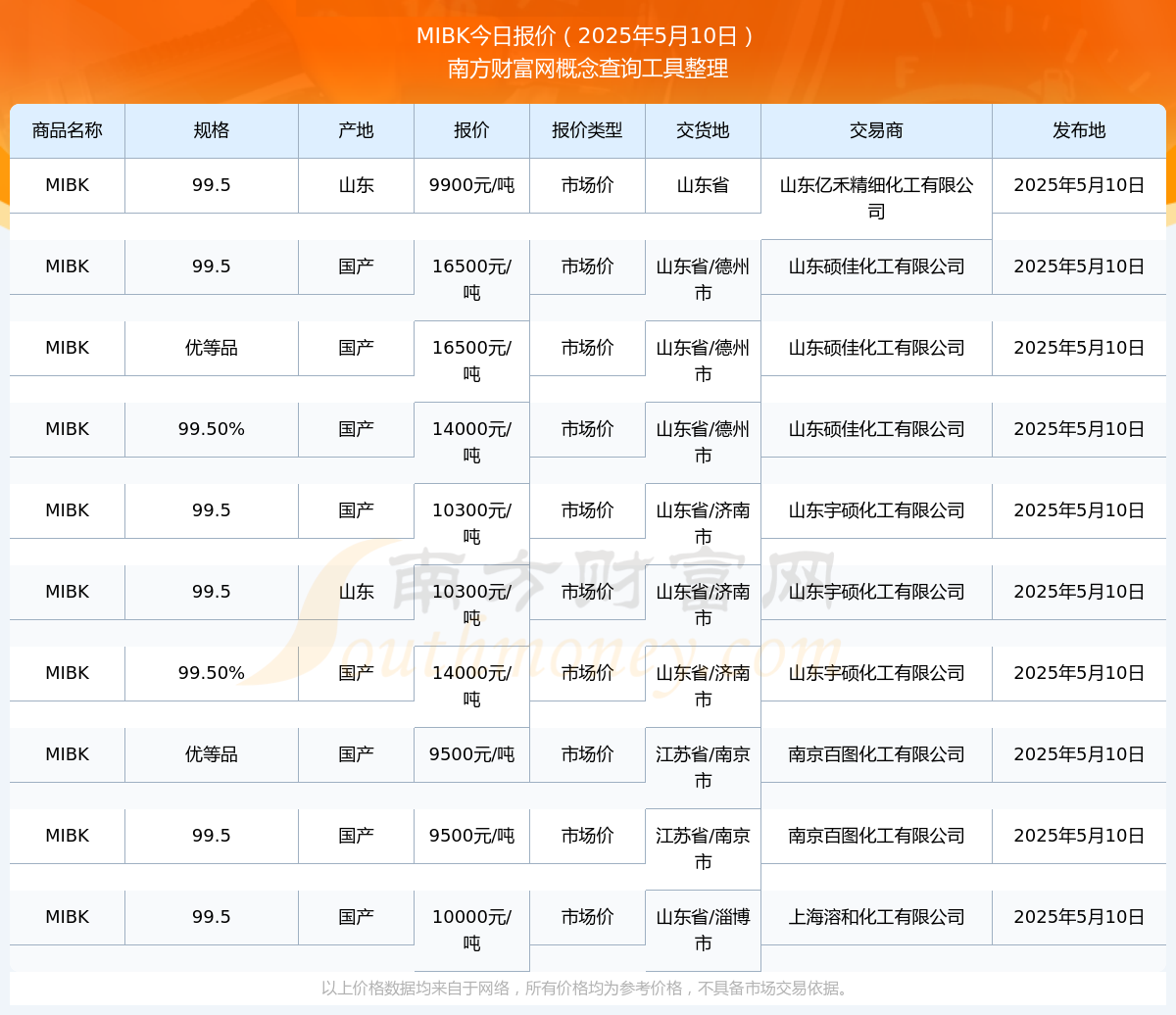Click MIBK name in the 10000元/吨 row
The image size is (1176, 1015).
click(x=68, y=917)
